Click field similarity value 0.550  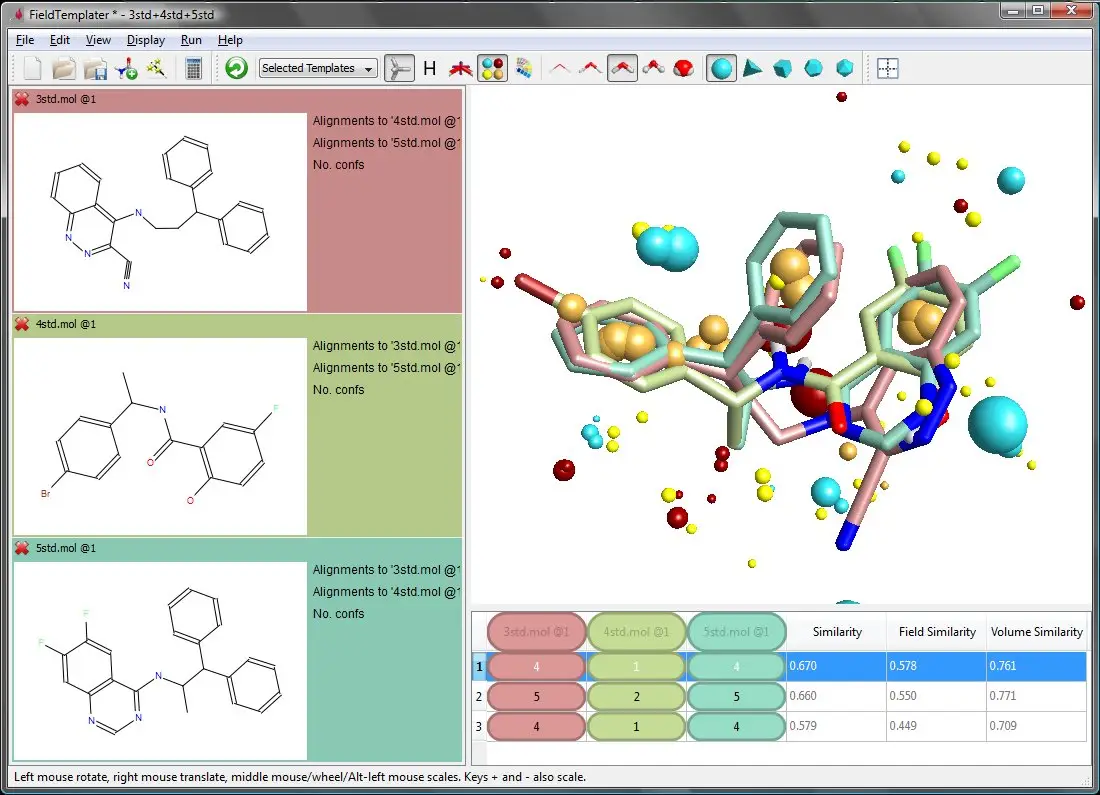(903, 695)
